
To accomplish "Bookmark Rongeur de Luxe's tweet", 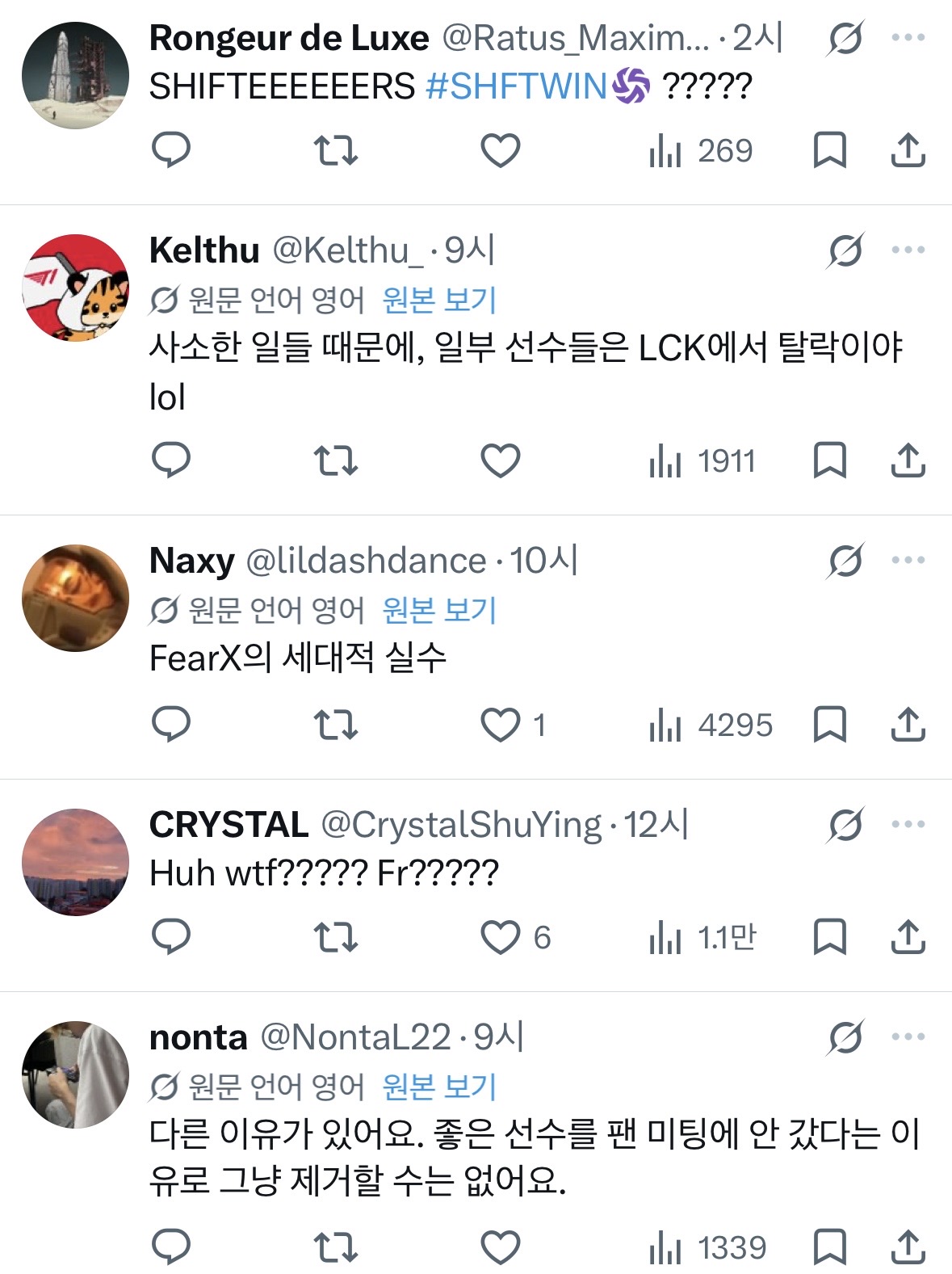I will (x=829, y=150).
